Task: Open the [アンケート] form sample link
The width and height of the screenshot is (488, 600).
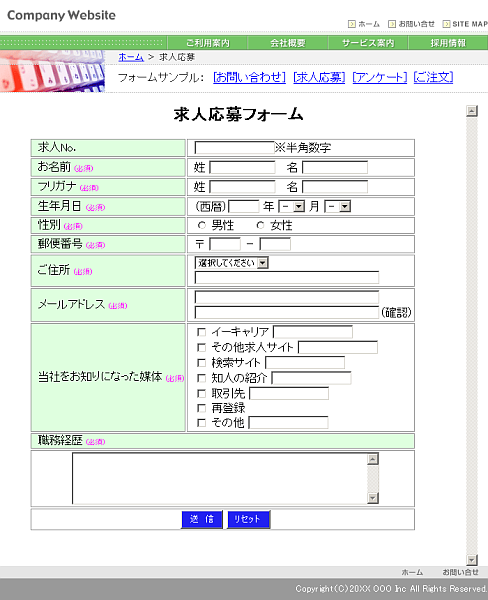Action: [x=380, y=77]
